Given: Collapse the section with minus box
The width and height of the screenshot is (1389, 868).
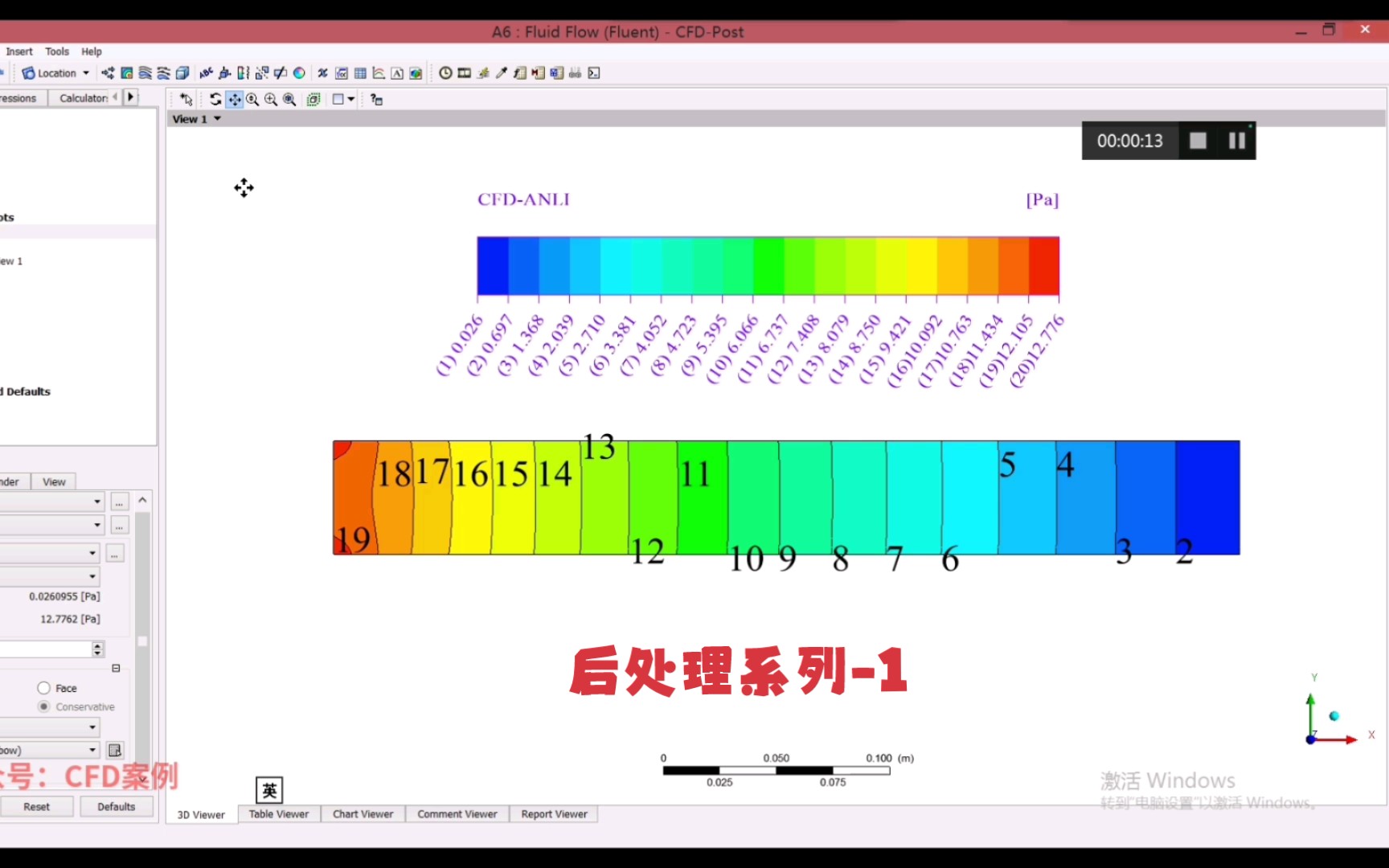Looking at the screenshot, I should pos(116,668).
